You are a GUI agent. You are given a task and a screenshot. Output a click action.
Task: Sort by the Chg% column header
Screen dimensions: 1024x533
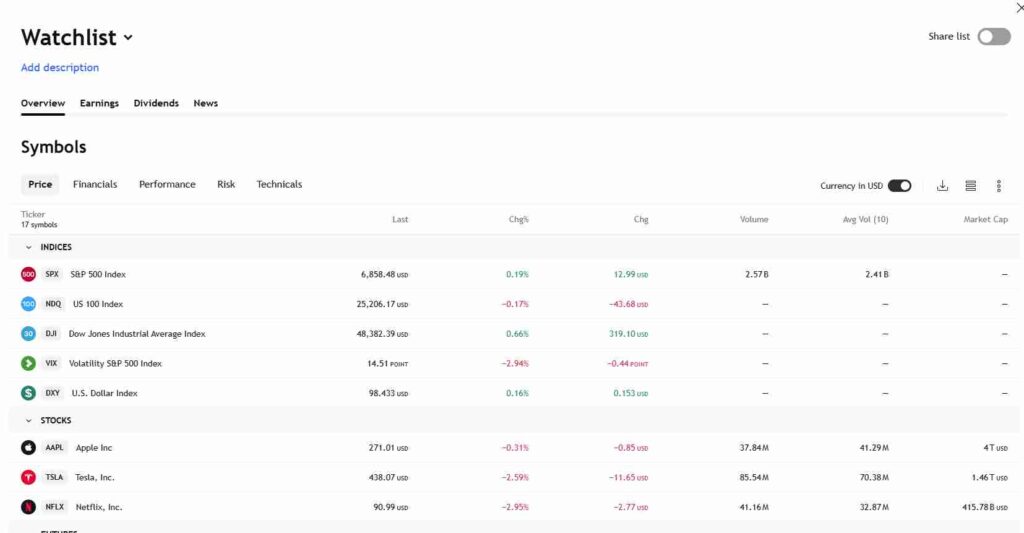pyautogui.click(x=518, y=219)
